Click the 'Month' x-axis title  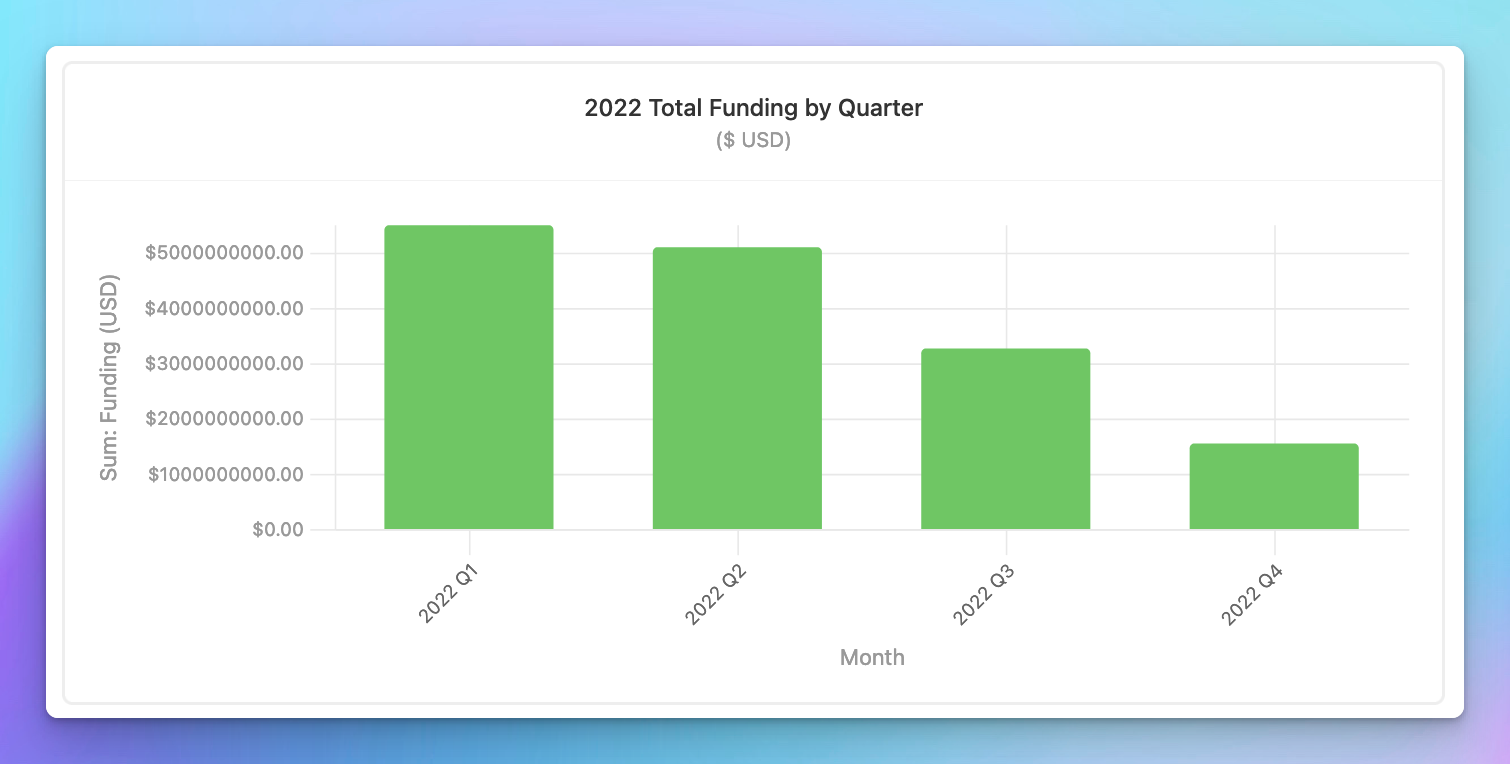[x=872, y=657]
